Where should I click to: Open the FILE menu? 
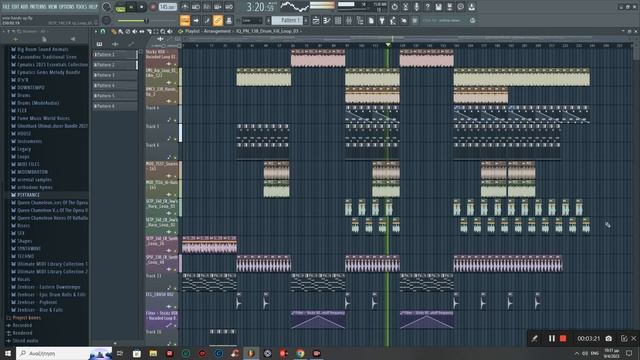6,7
